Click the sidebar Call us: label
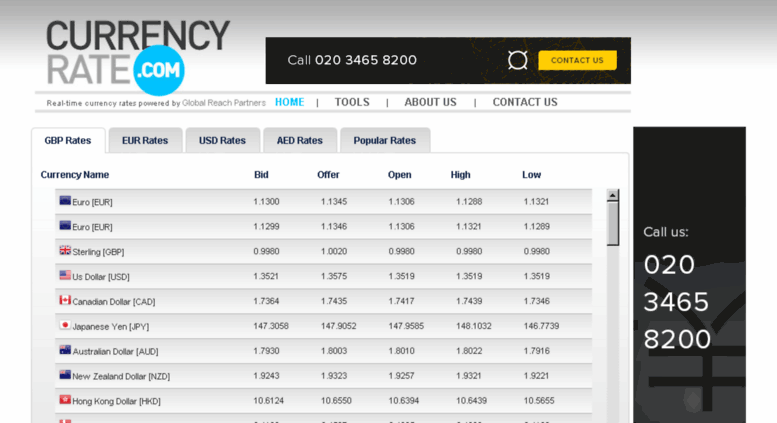The width and height of the screenshot is (777, 423). tap(666, 232)
